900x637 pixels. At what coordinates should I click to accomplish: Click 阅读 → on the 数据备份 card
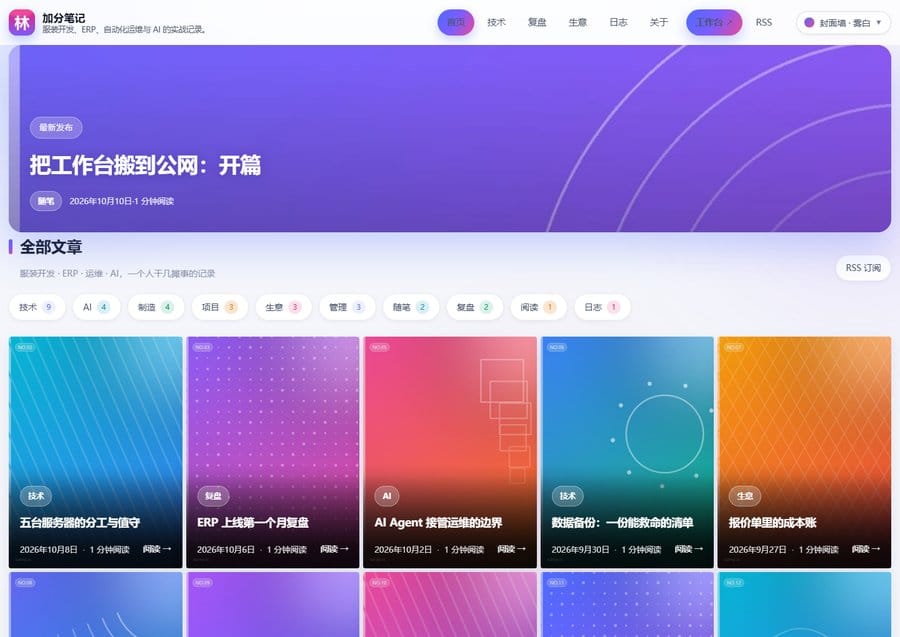click(689, 549)
